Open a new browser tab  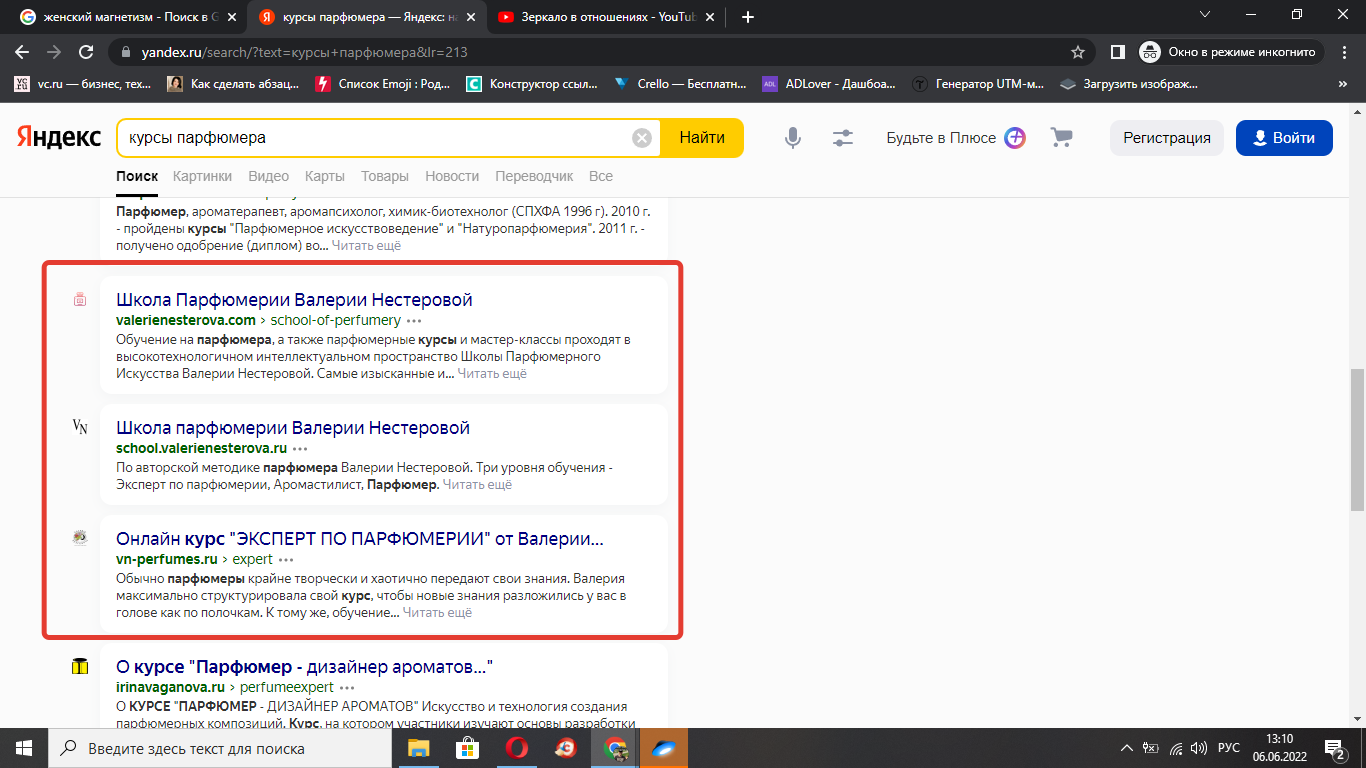click(x=748, y=17)
